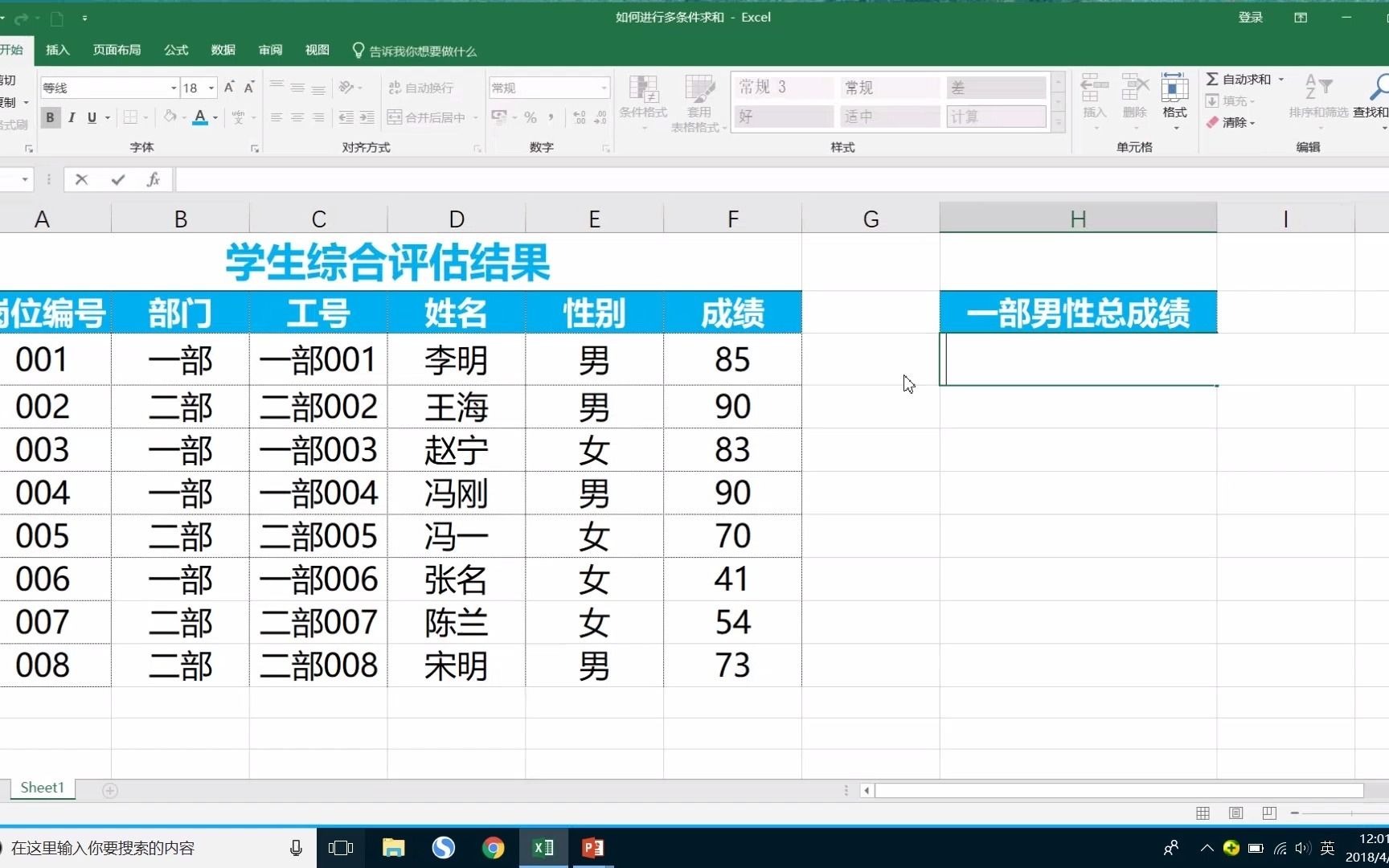Align text left
The width and height of the screenshot is (1389, 868).
pos(277,117)
